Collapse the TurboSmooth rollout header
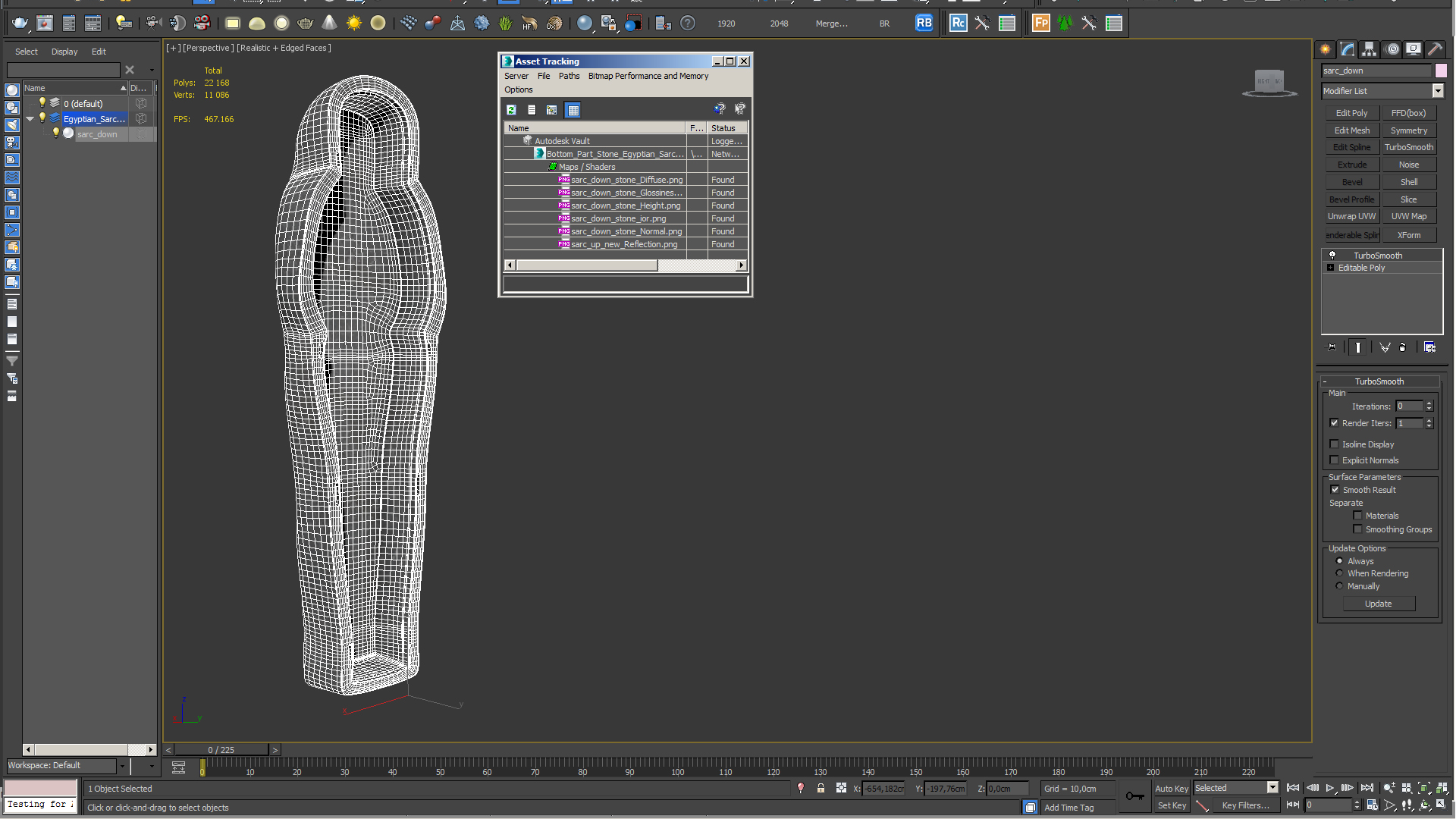 [1379, 381]
